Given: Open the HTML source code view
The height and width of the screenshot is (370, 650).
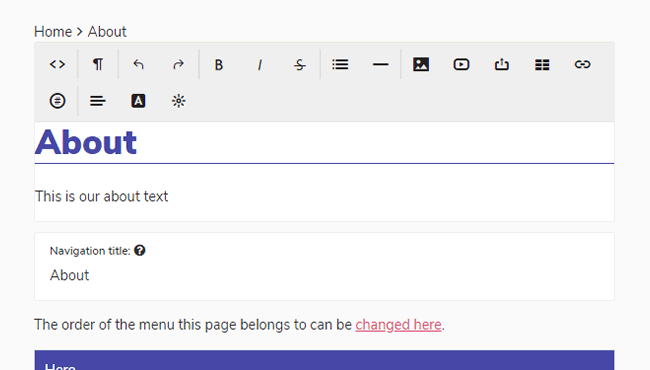Looking at the screenshot, I should coord(57,64).
